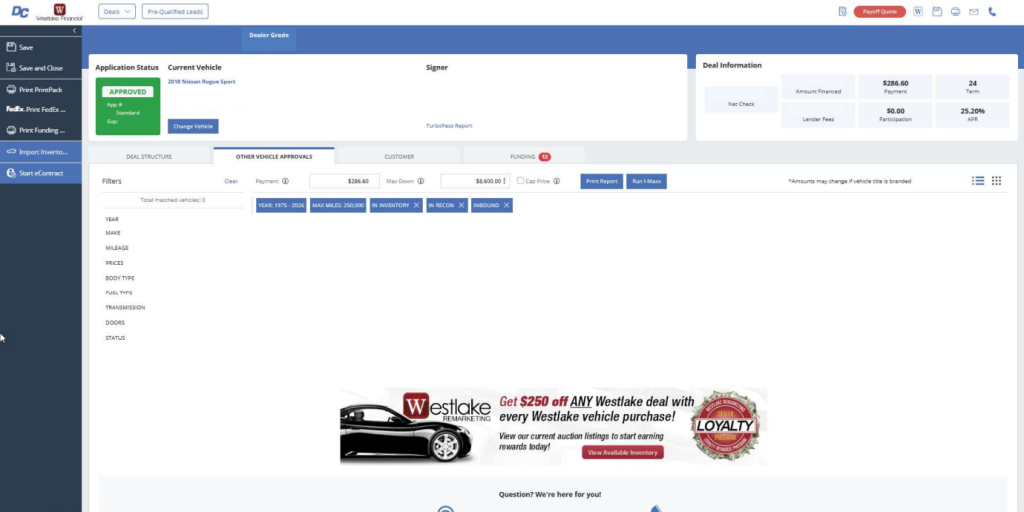Click the floppy disk save icon in top bar

pos(936,12)
